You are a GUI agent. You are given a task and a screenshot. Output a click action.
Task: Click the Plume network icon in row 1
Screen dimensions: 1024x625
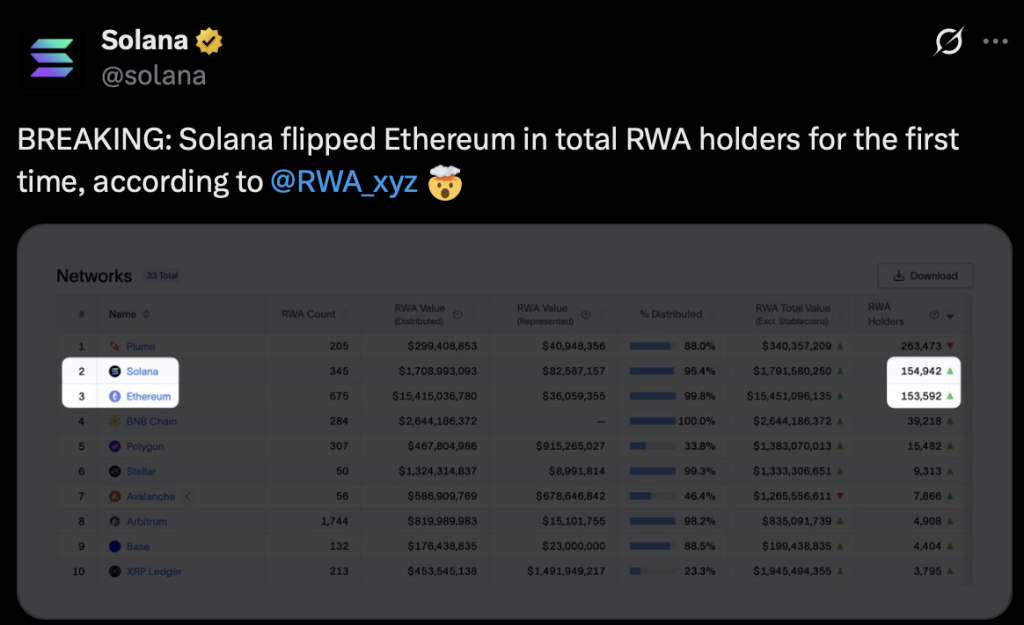click(x=115, y=346)
